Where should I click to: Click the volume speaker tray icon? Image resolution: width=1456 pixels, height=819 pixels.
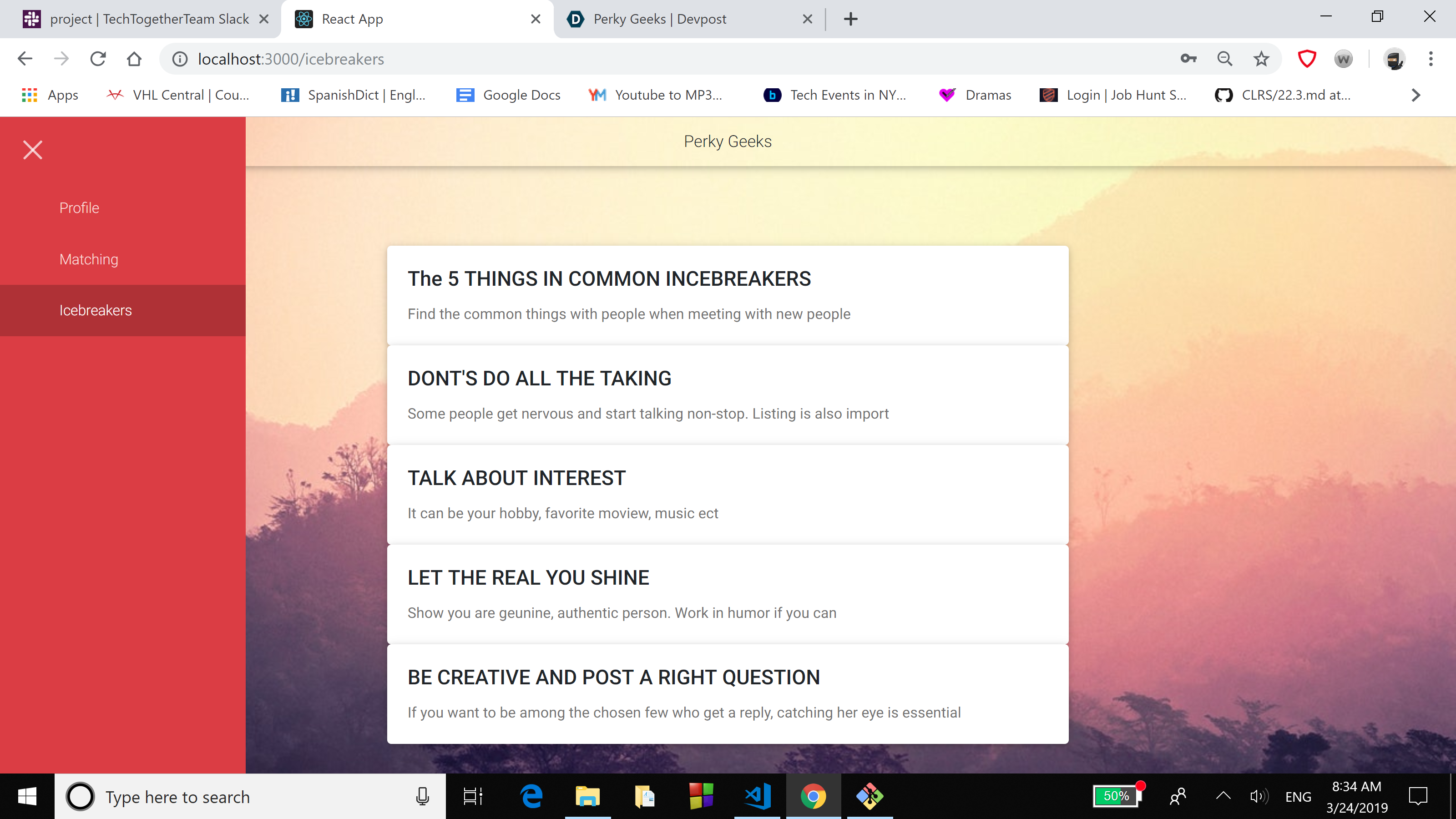pyautogui.click(x=1258, y=796)
